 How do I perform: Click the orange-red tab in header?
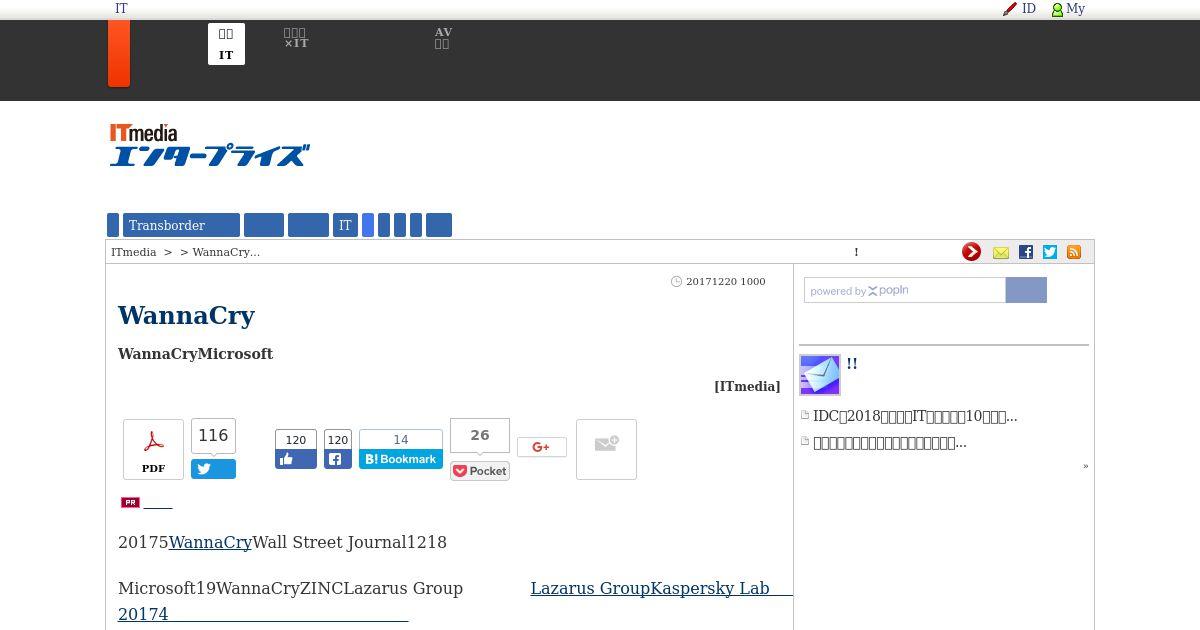click(x=119, y=53)
